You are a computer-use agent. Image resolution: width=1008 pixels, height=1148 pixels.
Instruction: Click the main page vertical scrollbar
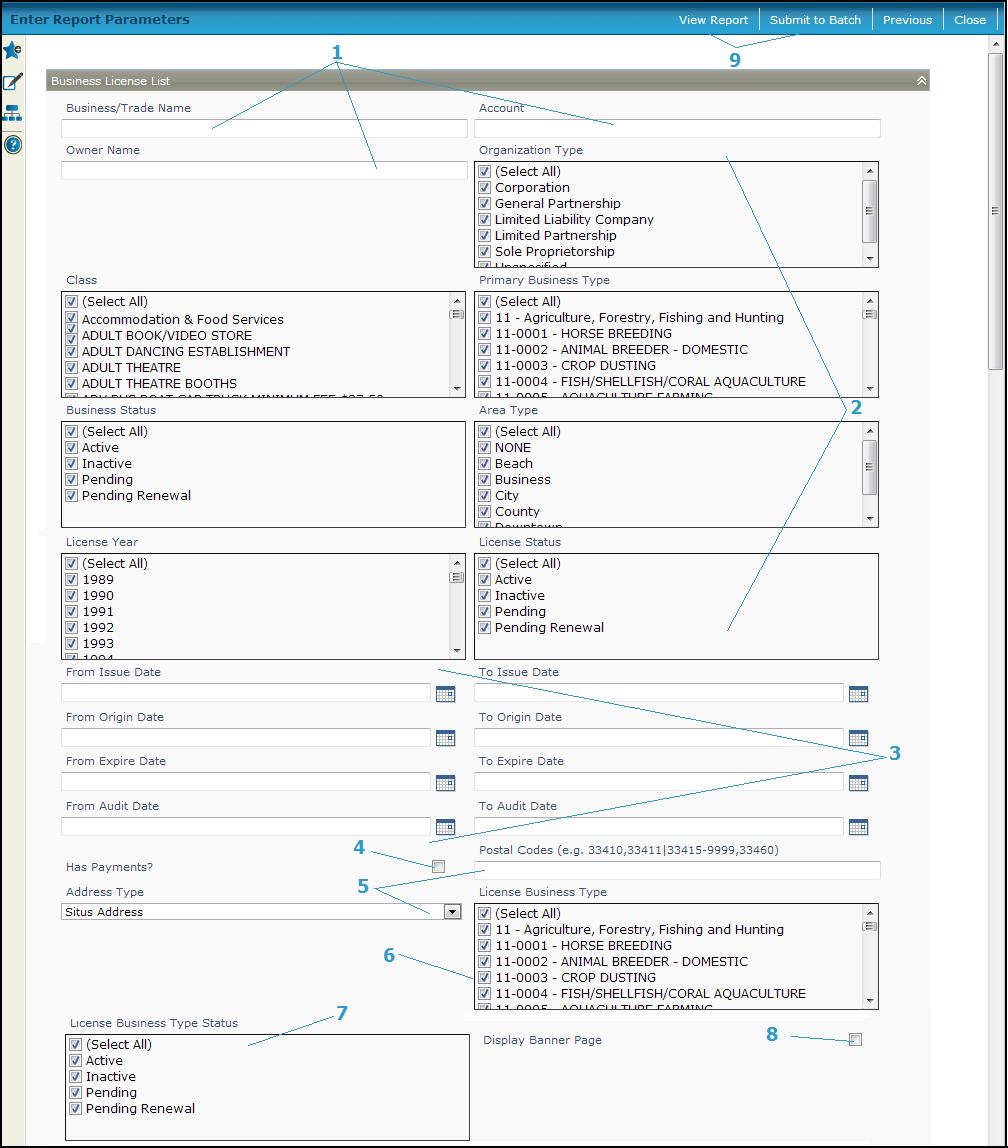995,211
